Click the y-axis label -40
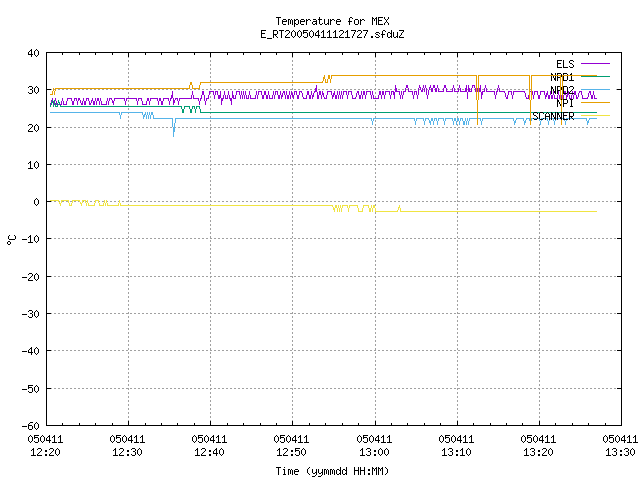Screen dimensions: 640x480 click(x=31, y=351)
